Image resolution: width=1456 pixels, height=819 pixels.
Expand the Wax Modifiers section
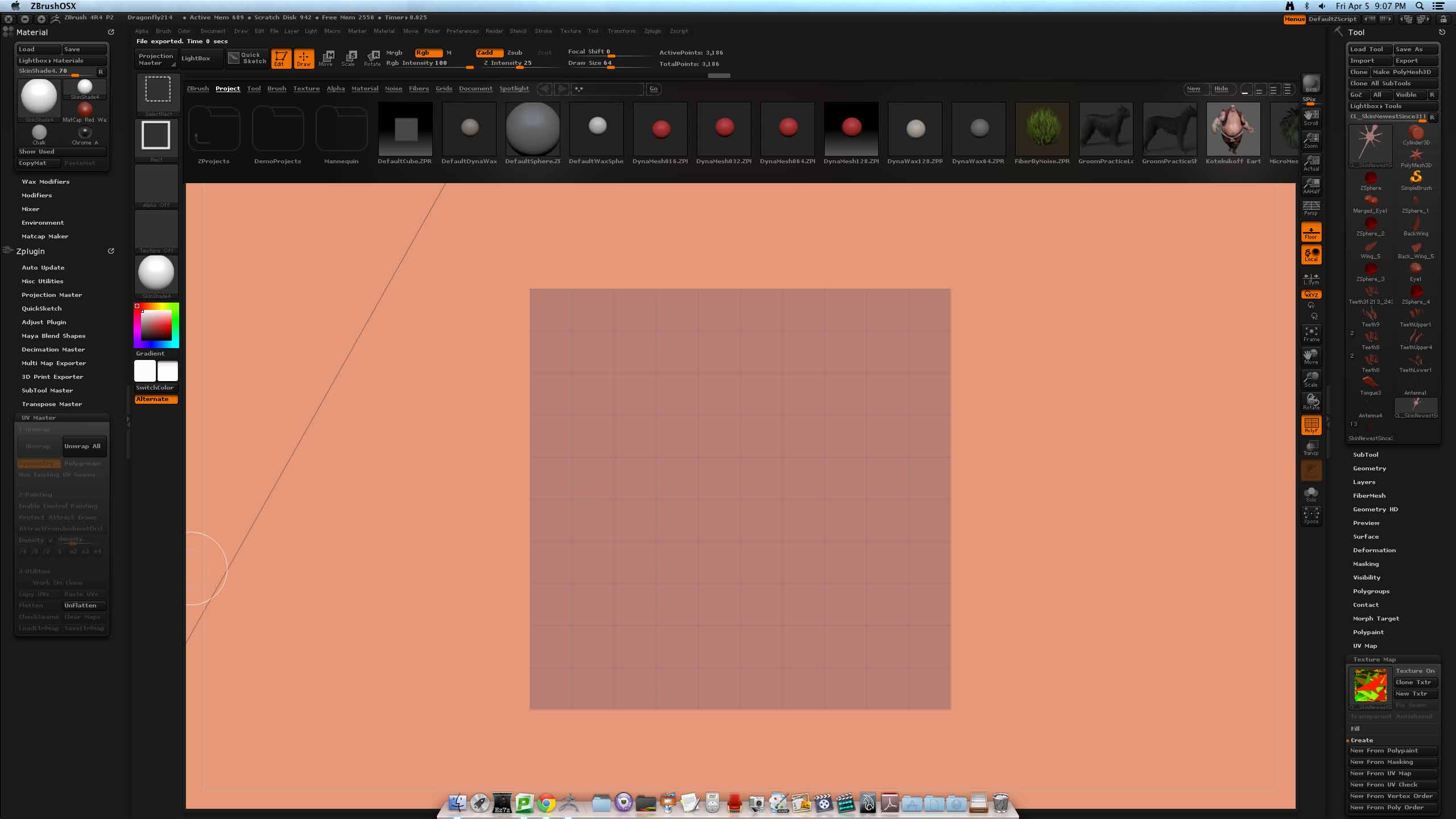pos(45,181)
